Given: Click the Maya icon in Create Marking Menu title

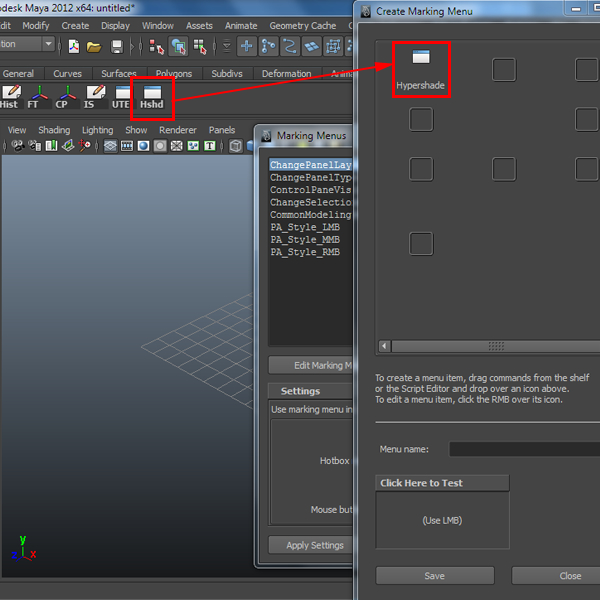Looking at the screenshot, I should click(366, 11).
